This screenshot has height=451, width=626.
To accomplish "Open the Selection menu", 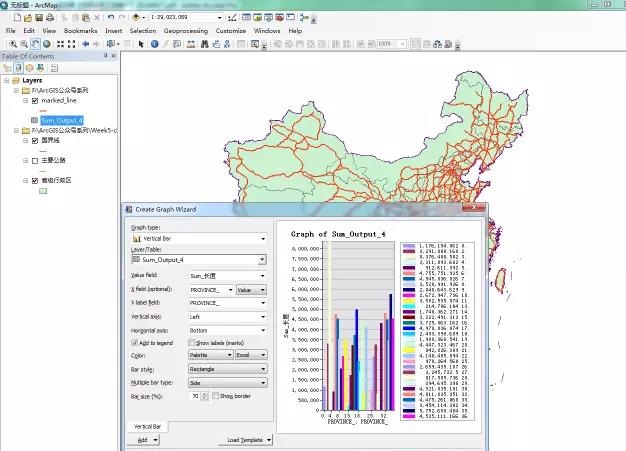I will tap(143, 31).
